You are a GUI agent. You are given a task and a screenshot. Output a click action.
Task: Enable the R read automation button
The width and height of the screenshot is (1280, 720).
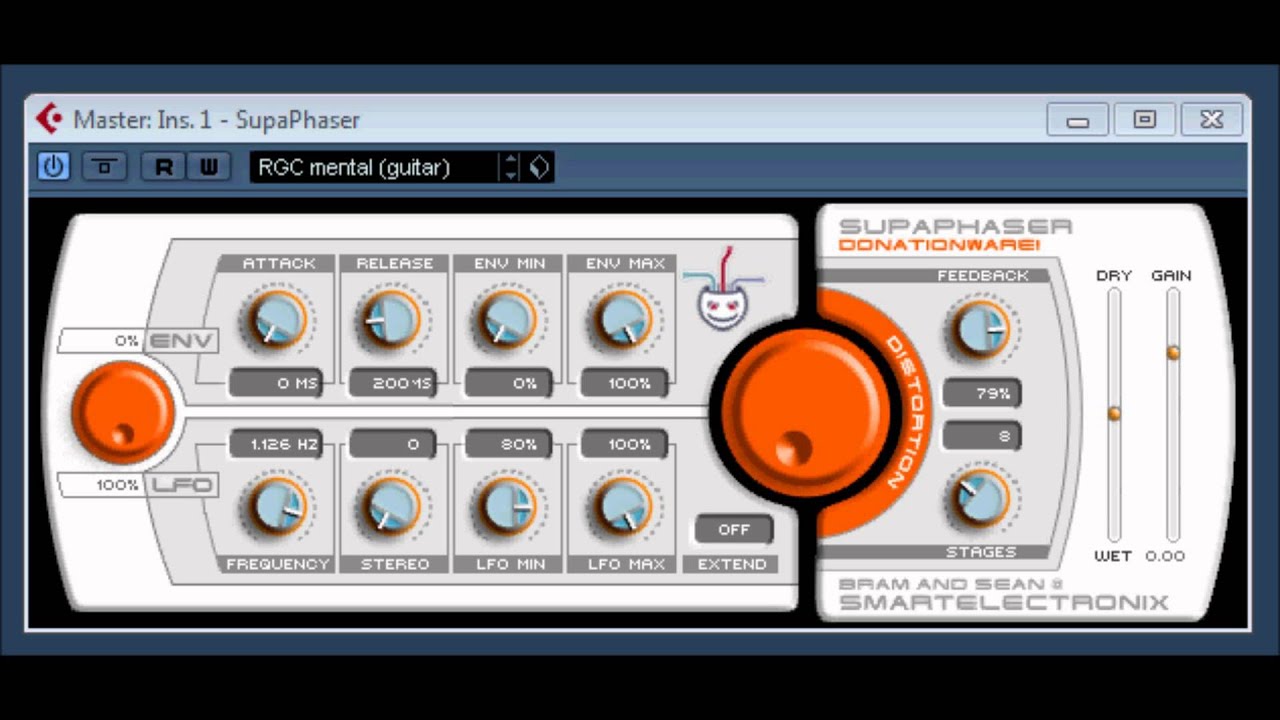coord(163,167)
